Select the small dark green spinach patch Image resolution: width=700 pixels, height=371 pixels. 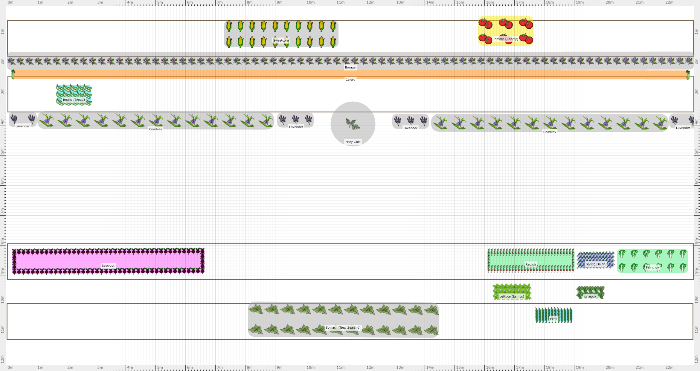pos(590,292)
